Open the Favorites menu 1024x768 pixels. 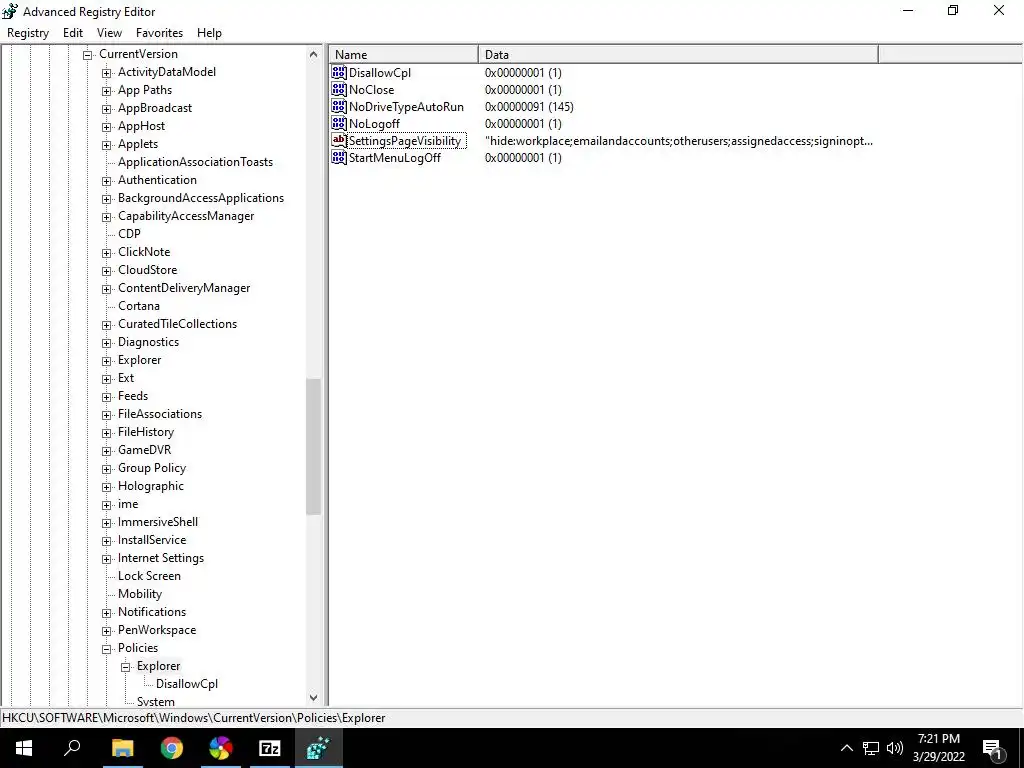[x=159, y=33]
